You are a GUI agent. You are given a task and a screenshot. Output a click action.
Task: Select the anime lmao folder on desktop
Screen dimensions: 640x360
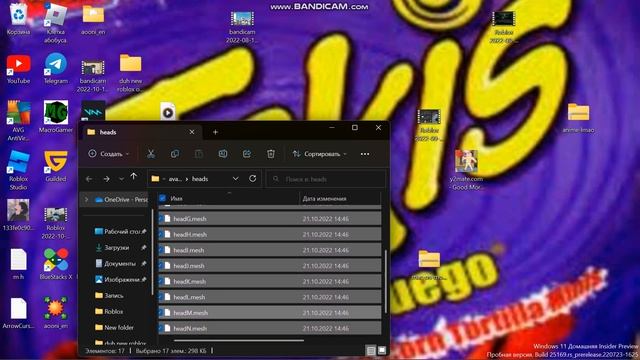tap(578, 118)
